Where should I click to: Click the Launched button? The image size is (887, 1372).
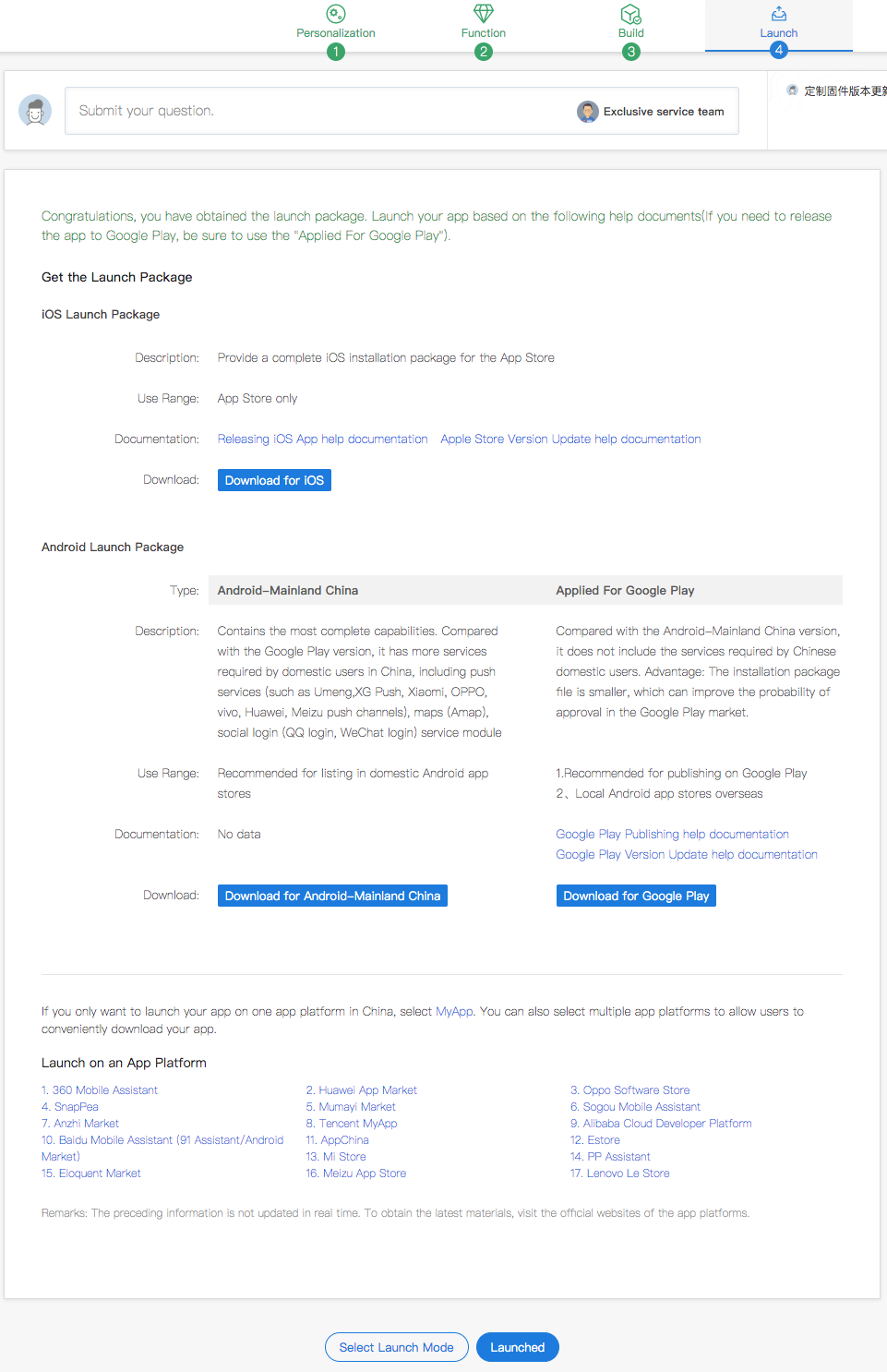(x=518, y=1347)
